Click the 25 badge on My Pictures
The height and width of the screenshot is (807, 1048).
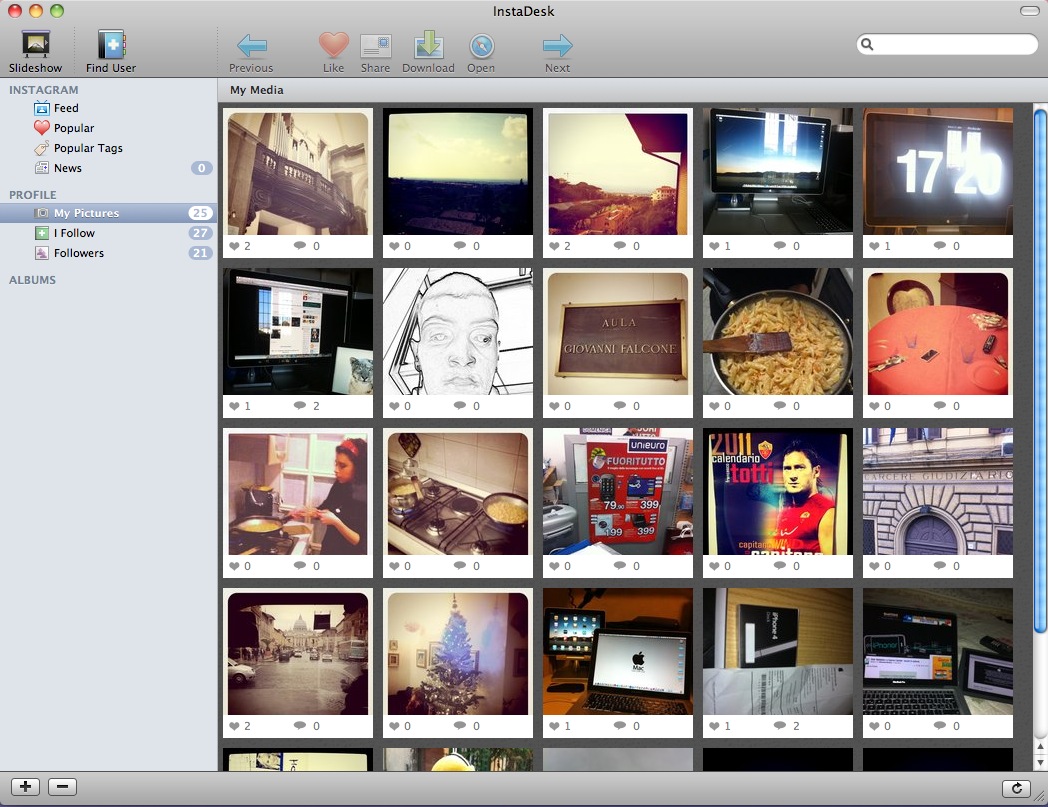tap(200, 213)
